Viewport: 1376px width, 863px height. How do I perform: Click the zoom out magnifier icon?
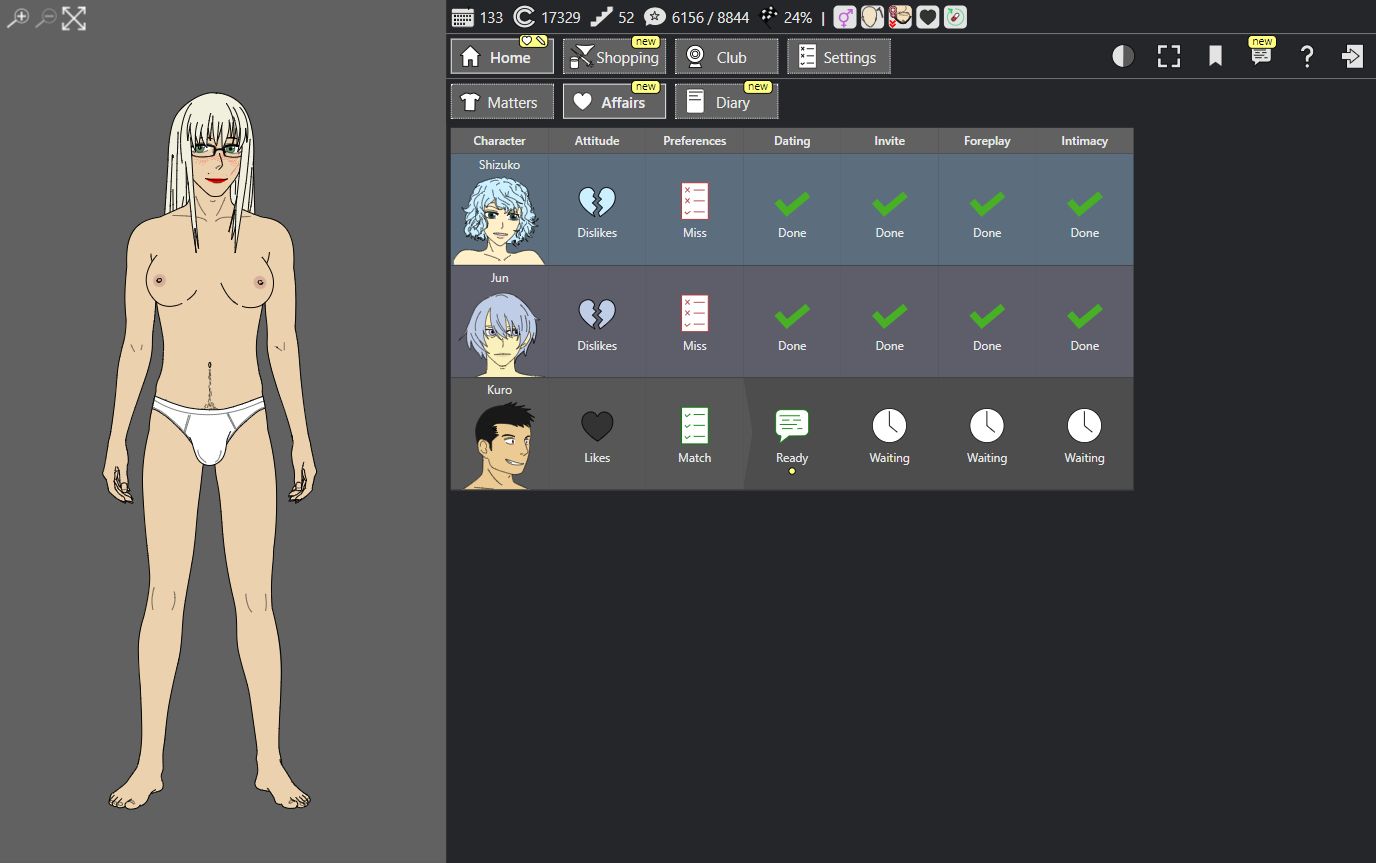tap(45, 18)
